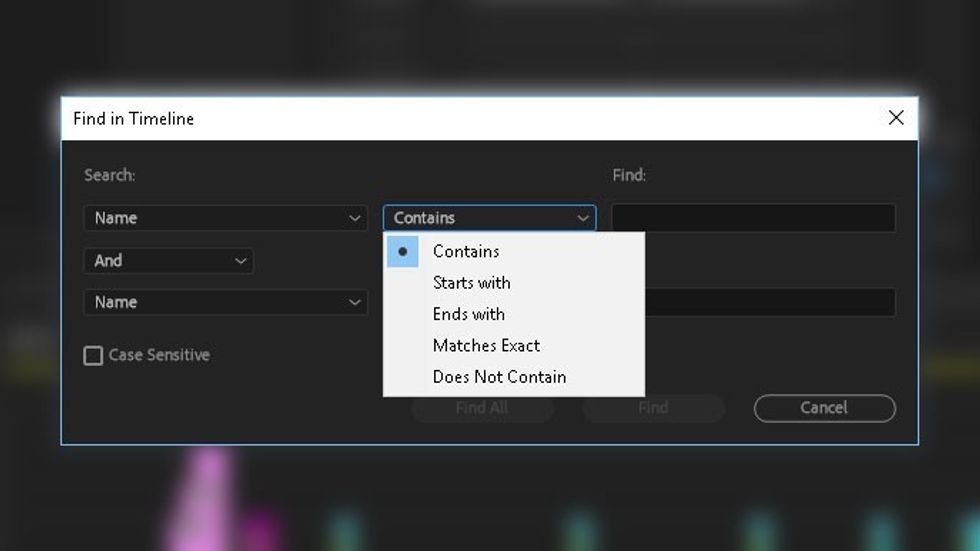Choose Ends with option
980x551 pixels.
tap(514, 314)
